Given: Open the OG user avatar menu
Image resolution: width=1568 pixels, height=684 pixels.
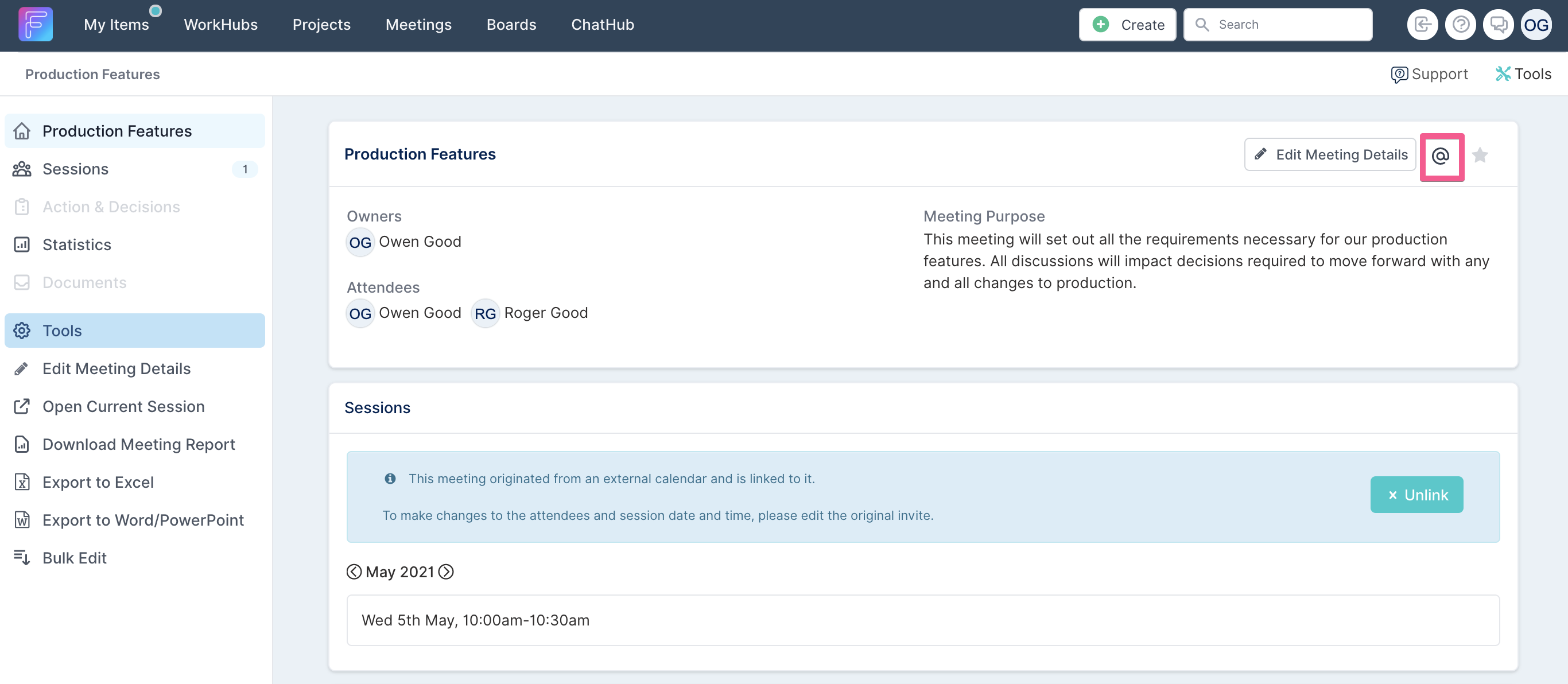Looking at the screenshot, I should tap(1536, 24).
